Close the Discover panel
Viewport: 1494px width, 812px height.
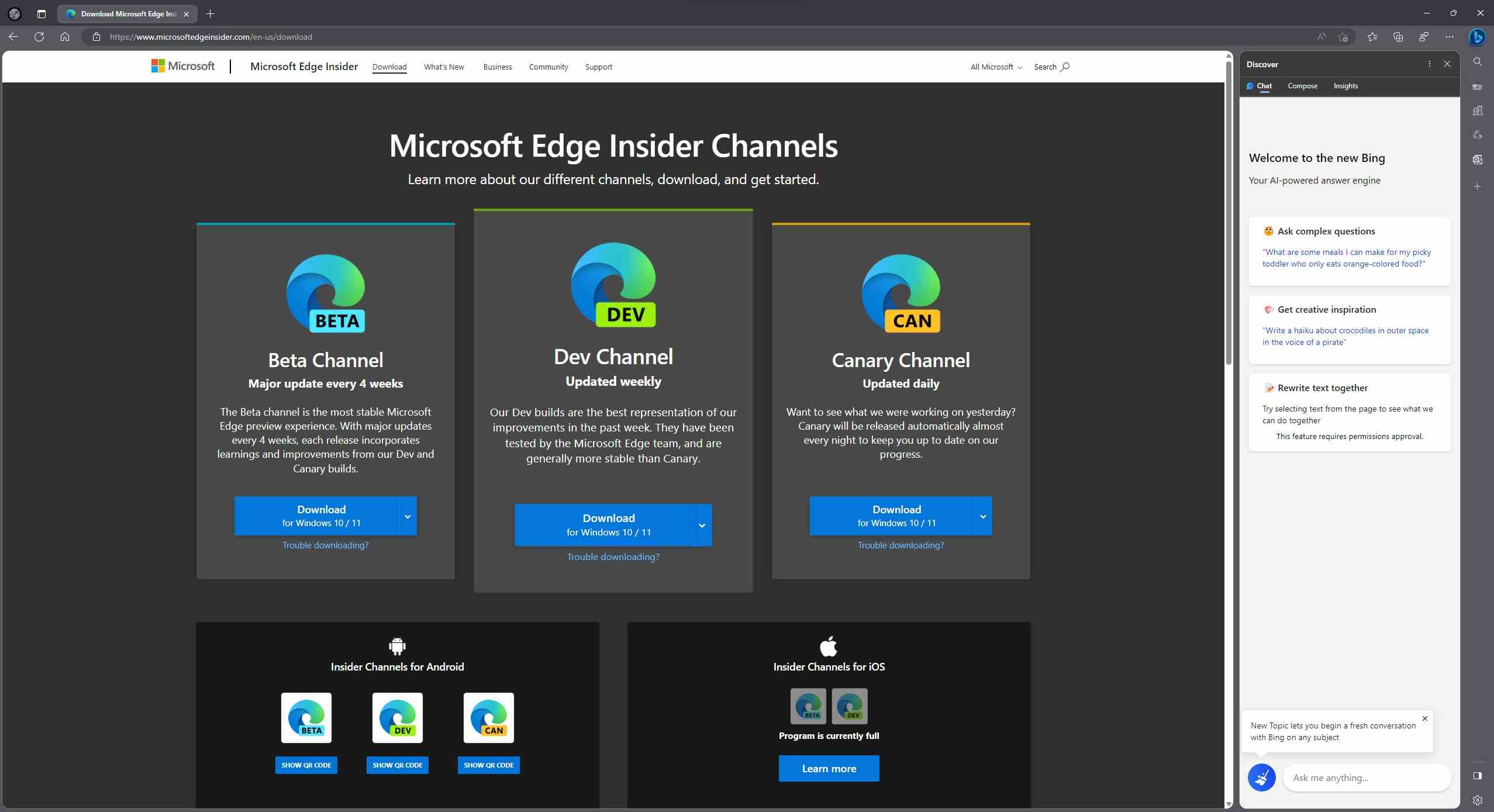pos(1447,64)
